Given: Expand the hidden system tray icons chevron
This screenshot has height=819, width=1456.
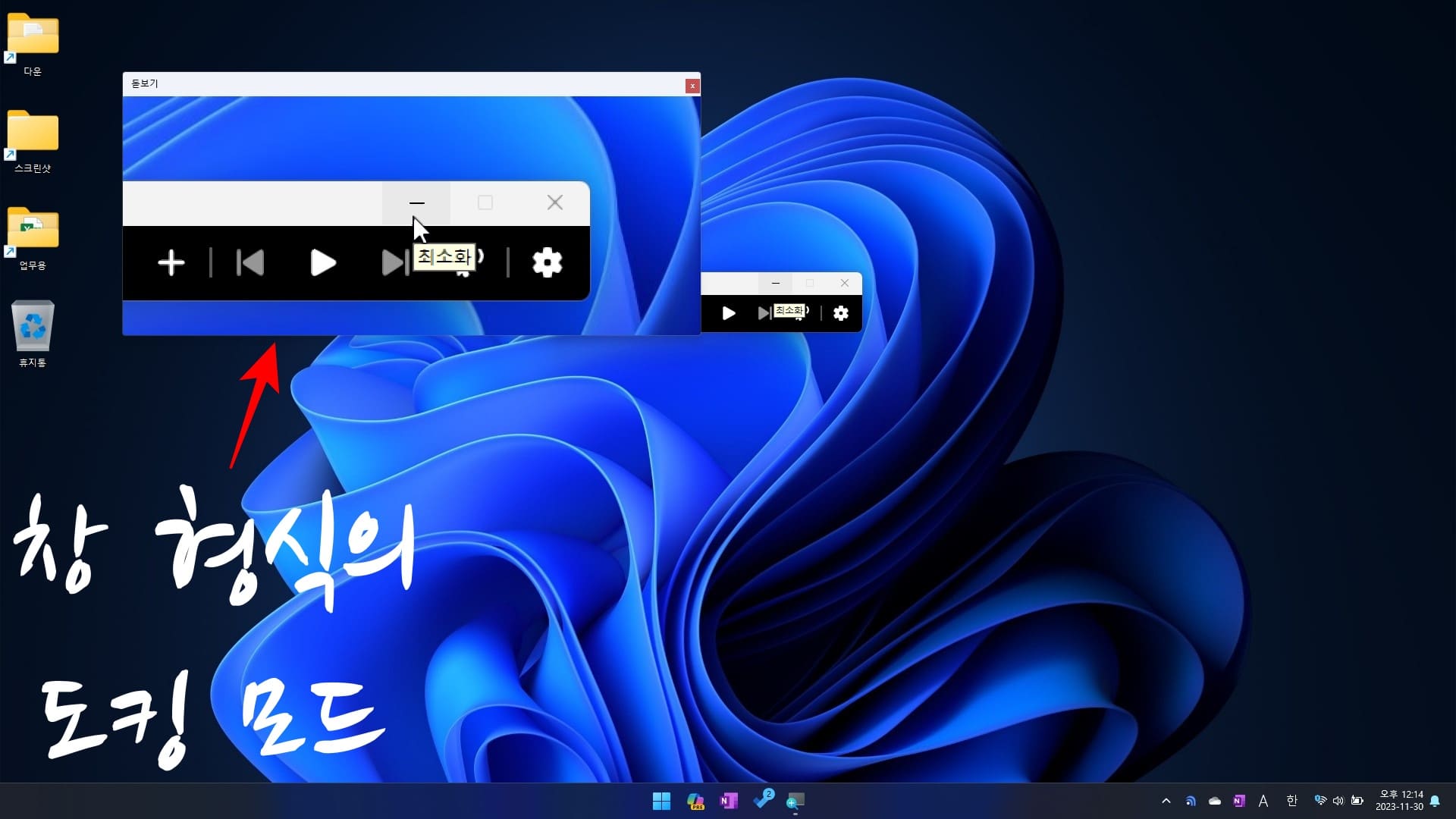Looking at the screenshot, I should tap(1166, 801).
